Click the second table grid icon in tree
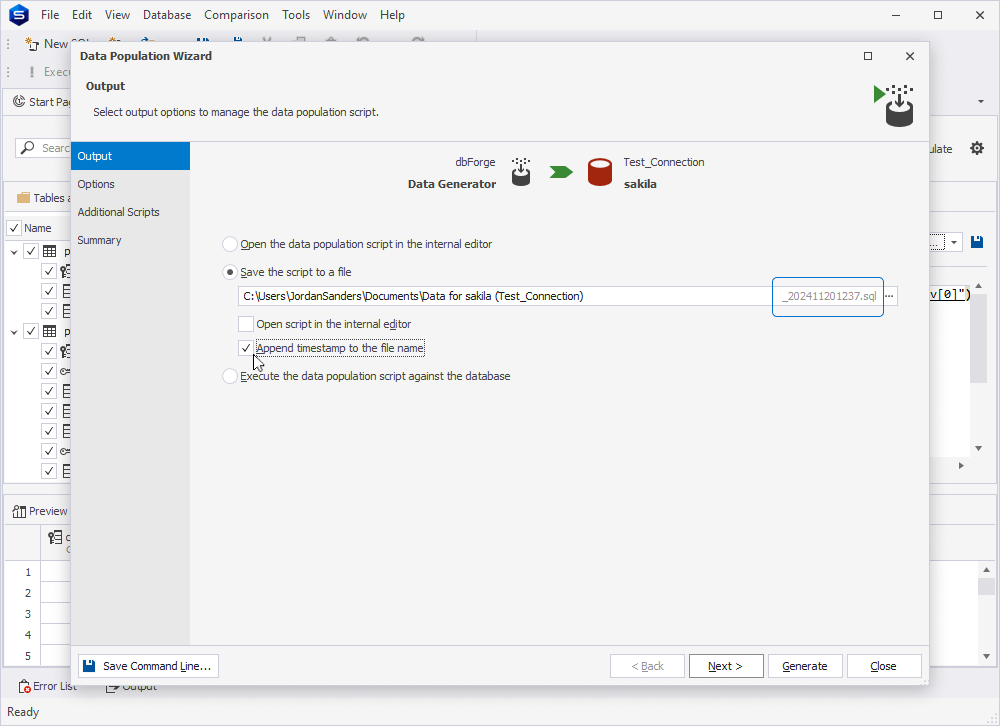 (50, 332)
